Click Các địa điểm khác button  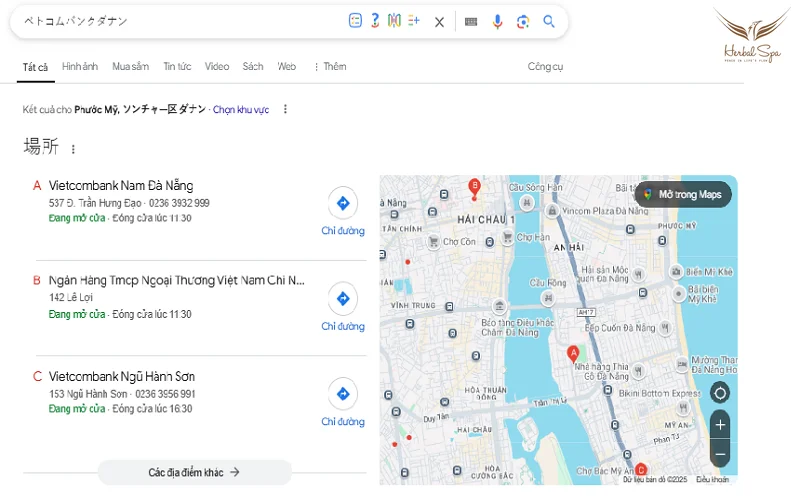click(x=194, y=472)
